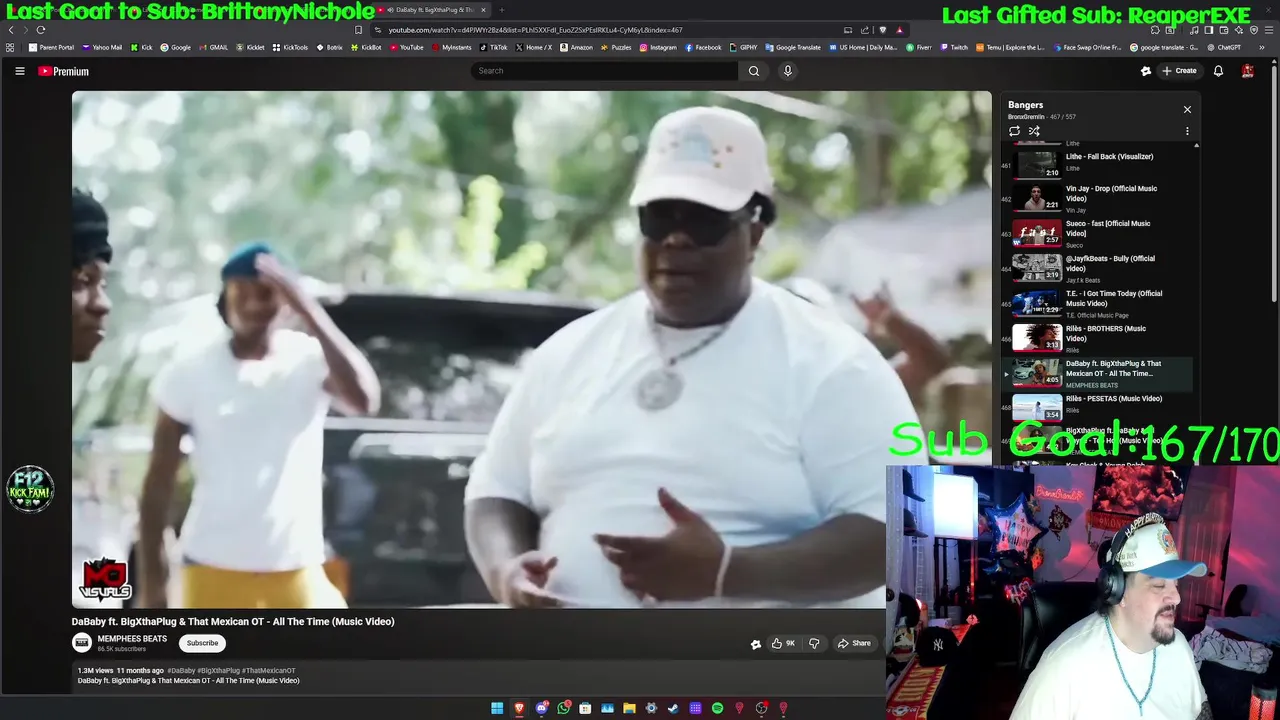1280x720 pixels.
Task: Click the #BigXthaPlug hashtag link
Action: (218, 671)
